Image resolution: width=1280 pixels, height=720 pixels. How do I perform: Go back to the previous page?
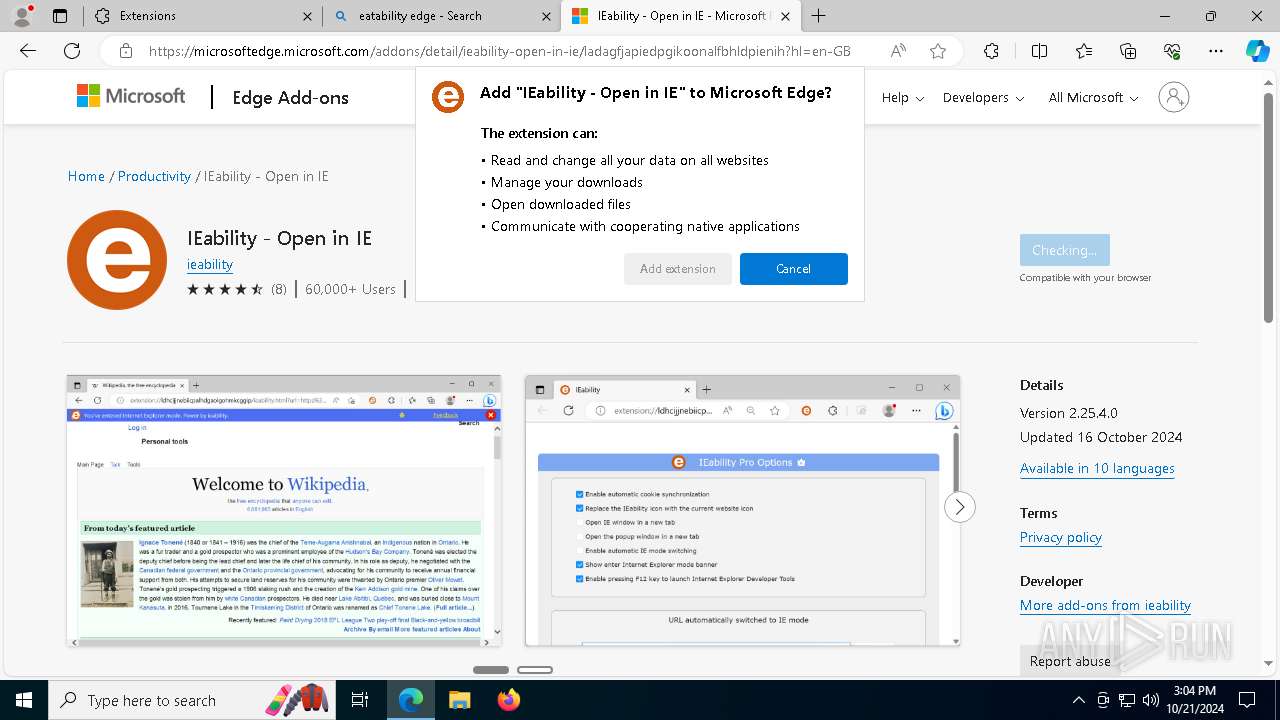pos(28,51)
